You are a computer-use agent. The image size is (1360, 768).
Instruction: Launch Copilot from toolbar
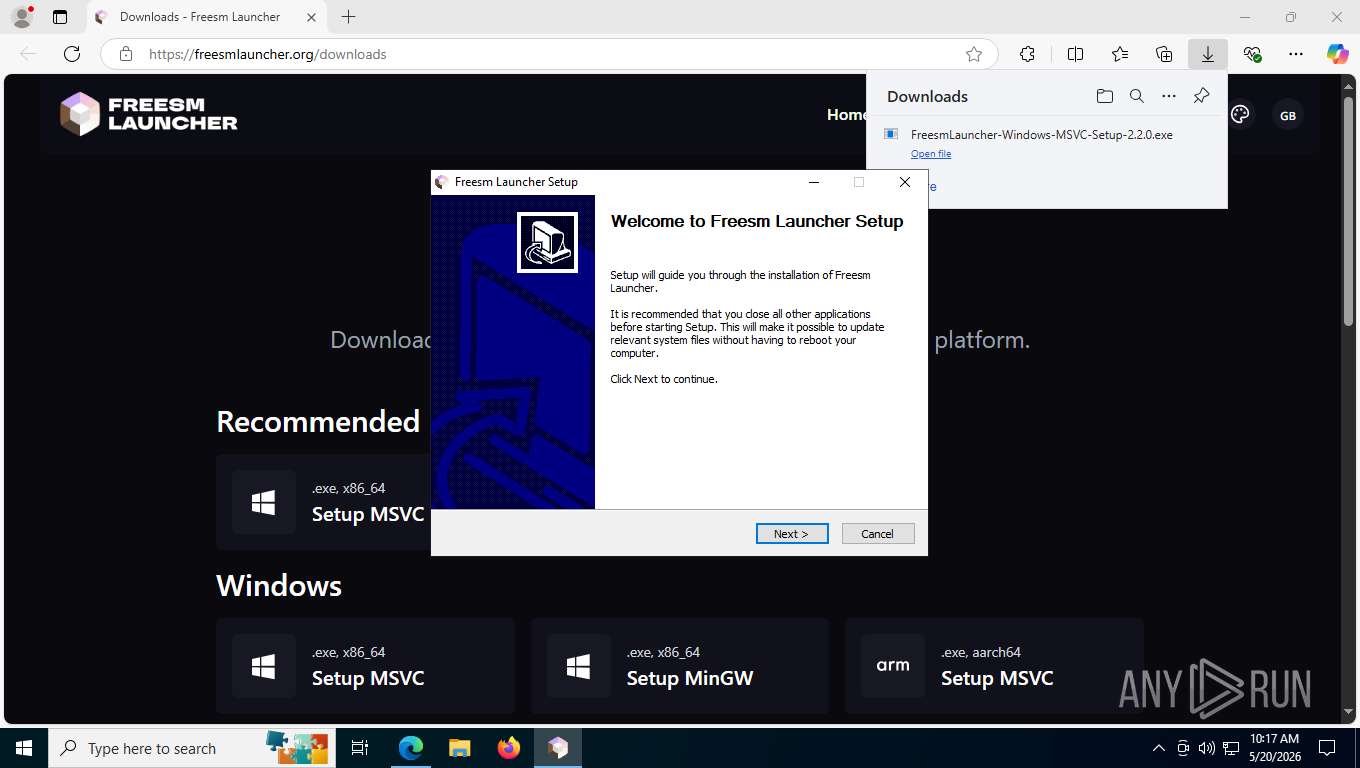click(x=1338, y=54)
